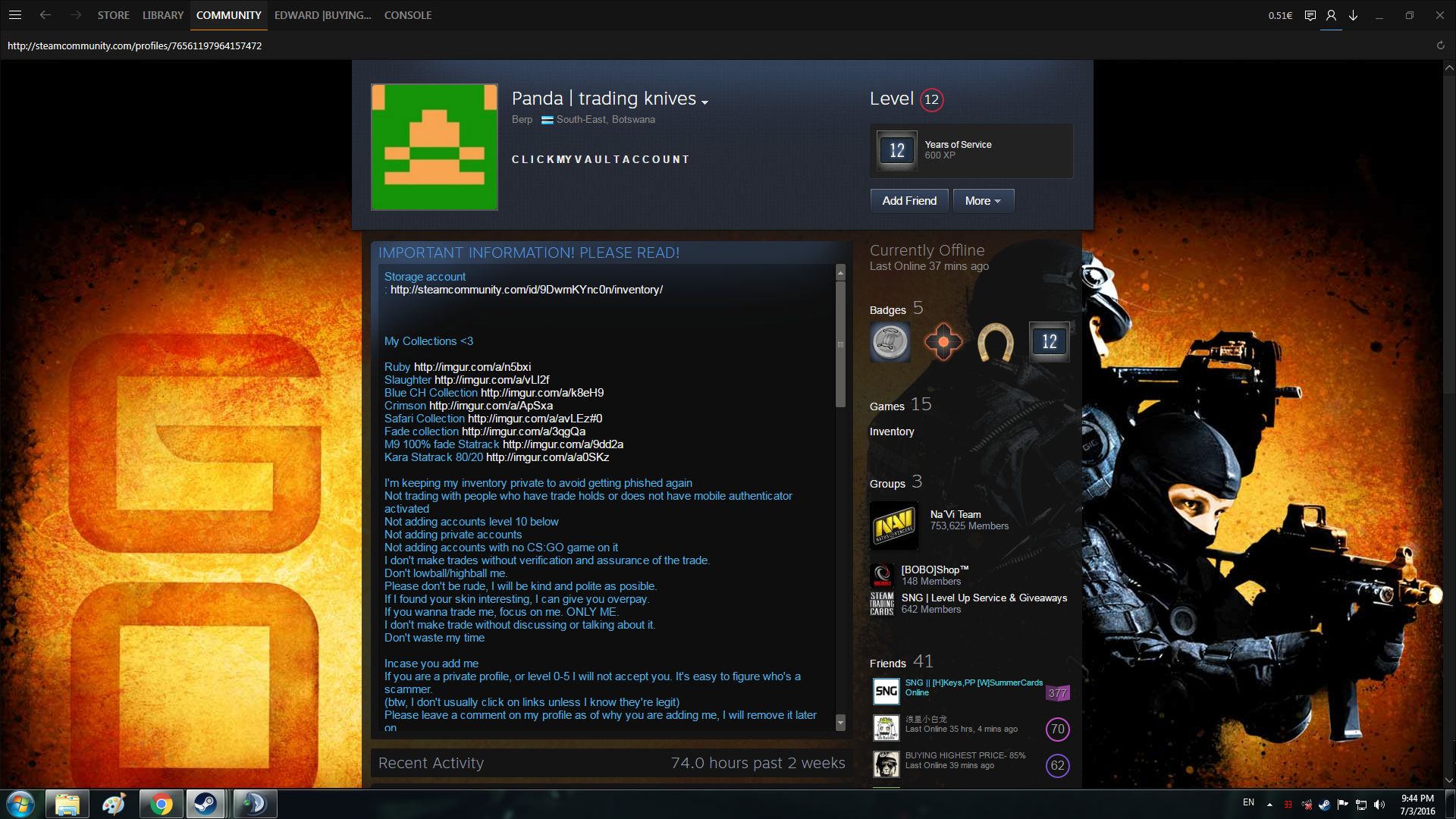The width and height of the screenshot is (1456, 819).
Task: Click the back navigation arrow
Action: [45, 15]
